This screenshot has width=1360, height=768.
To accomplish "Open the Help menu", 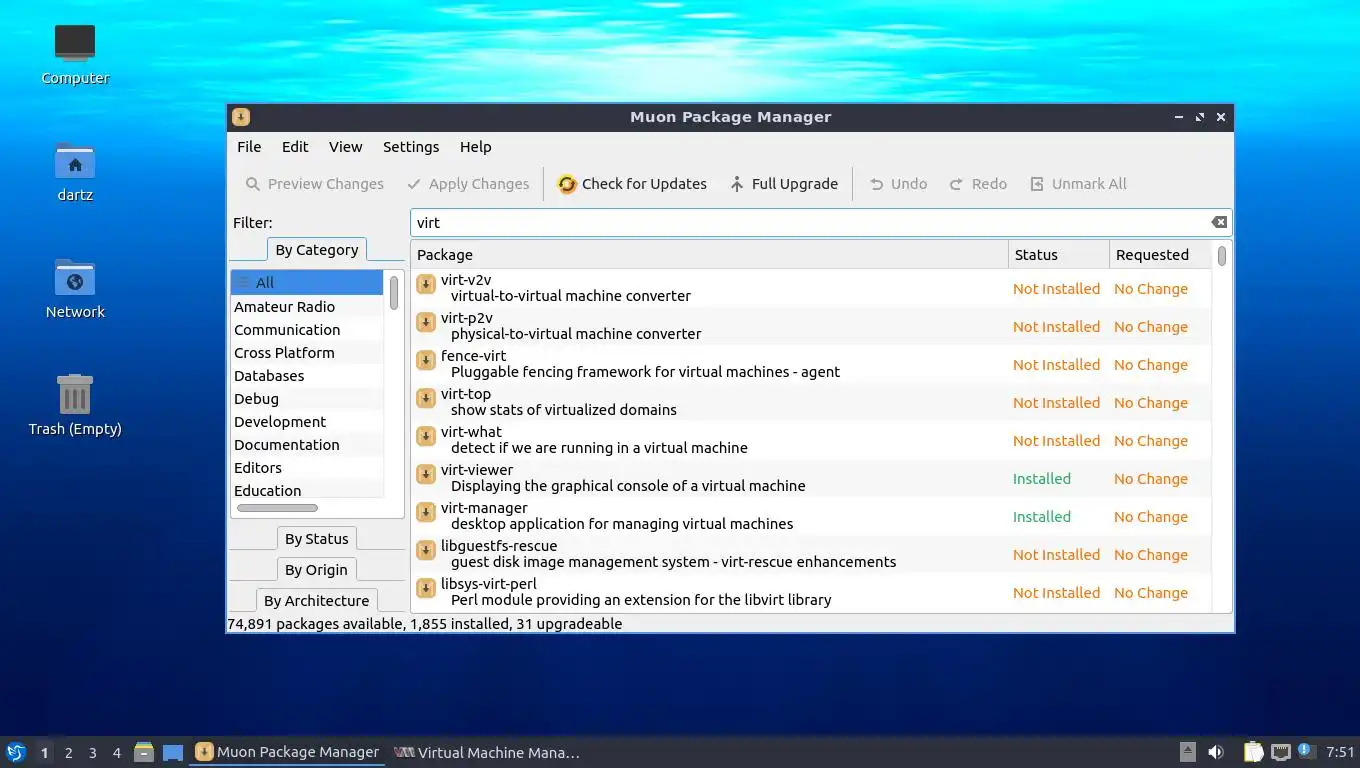I will [x=476, y=147].
